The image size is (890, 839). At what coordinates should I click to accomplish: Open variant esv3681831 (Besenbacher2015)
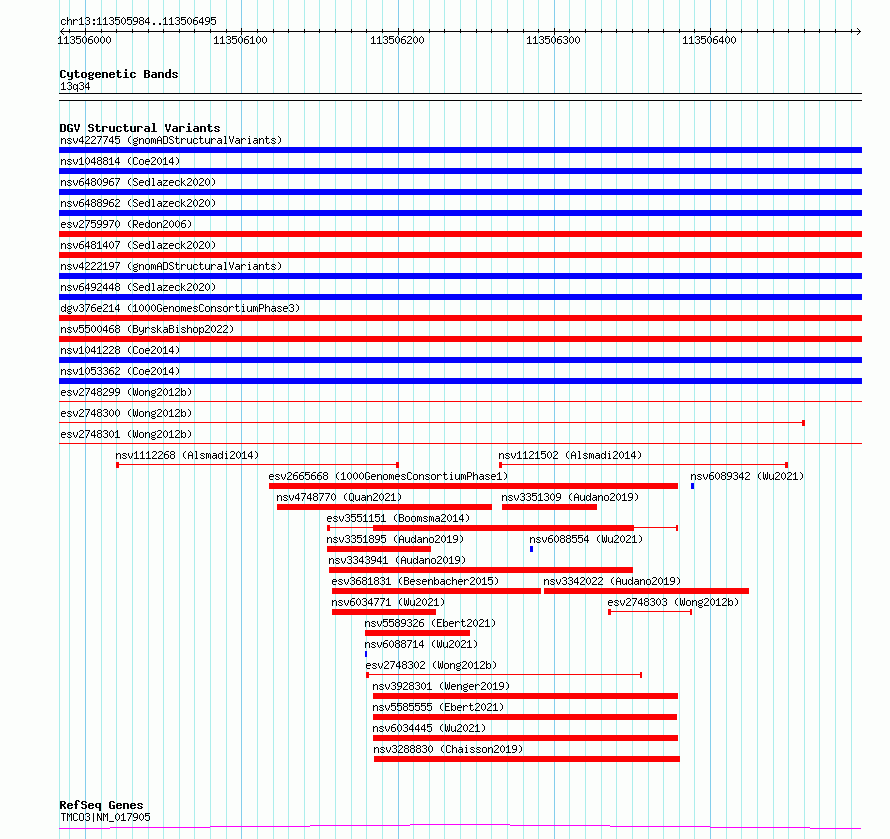click(x=415, y=581)
